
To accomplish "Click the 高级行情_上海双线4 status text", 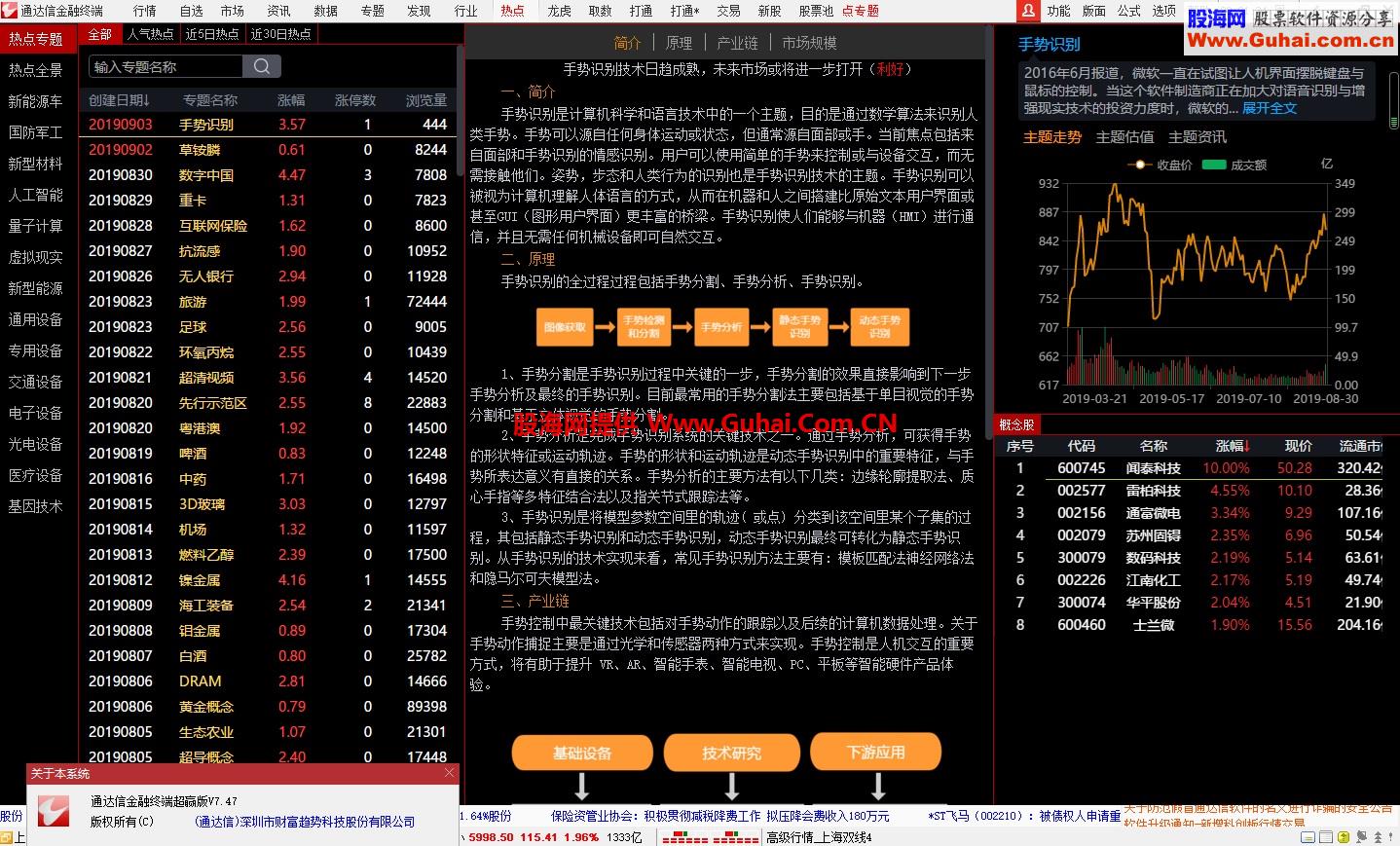I will click(819, 837).
